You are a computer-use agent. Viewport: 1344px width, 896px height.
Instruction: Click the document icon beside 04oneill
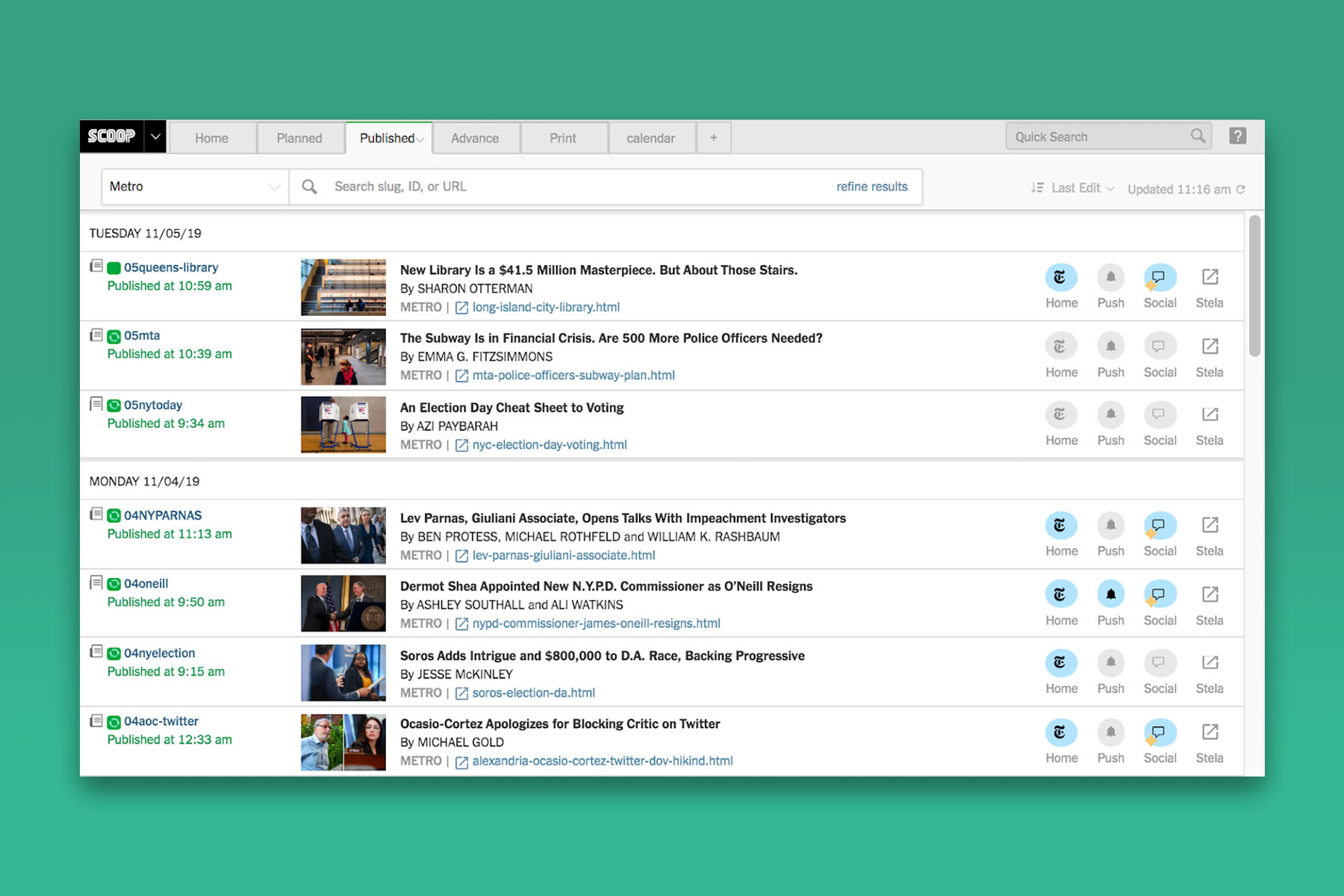point(96,582)
